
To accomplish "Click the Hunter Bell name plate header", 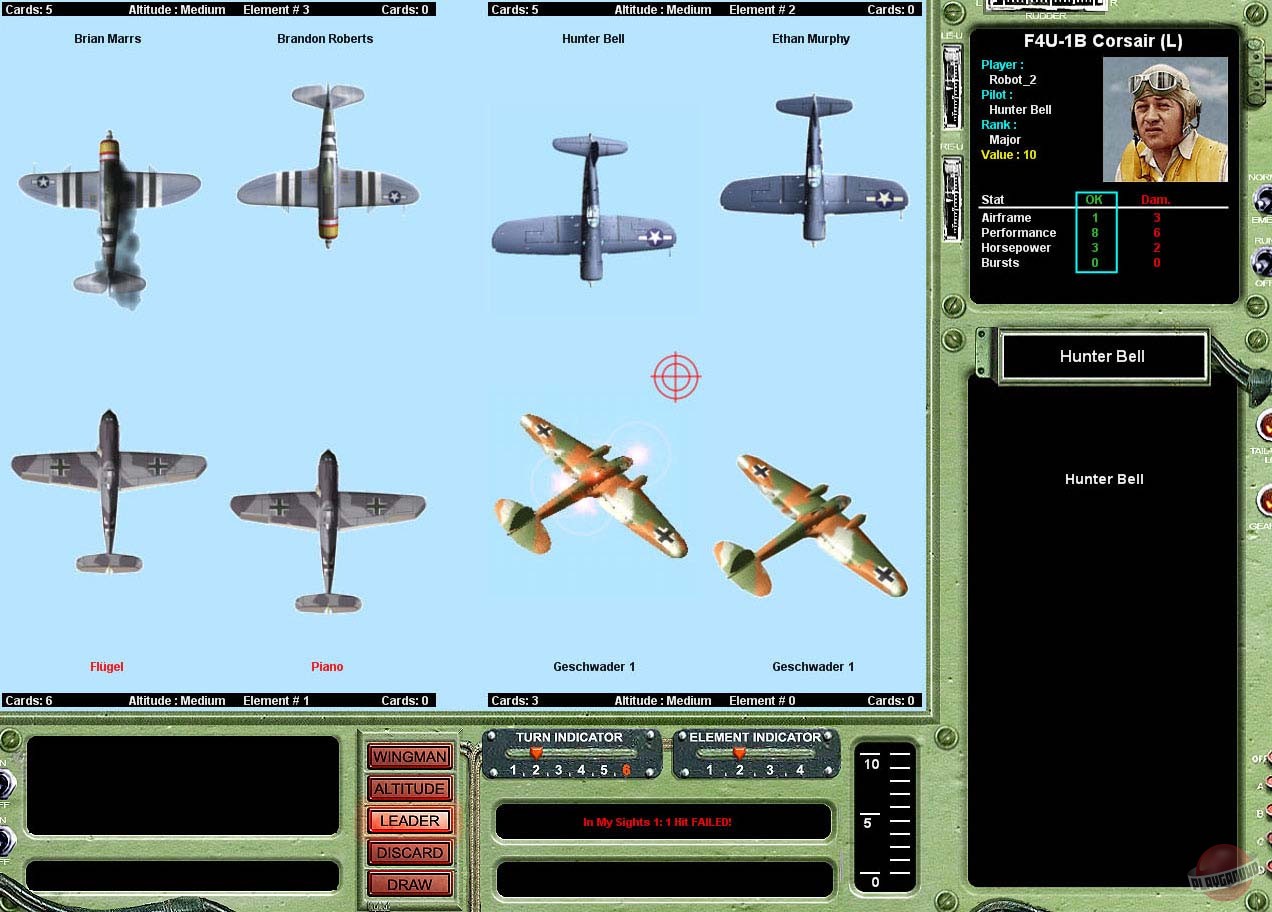I will (x=1103, y=357).
